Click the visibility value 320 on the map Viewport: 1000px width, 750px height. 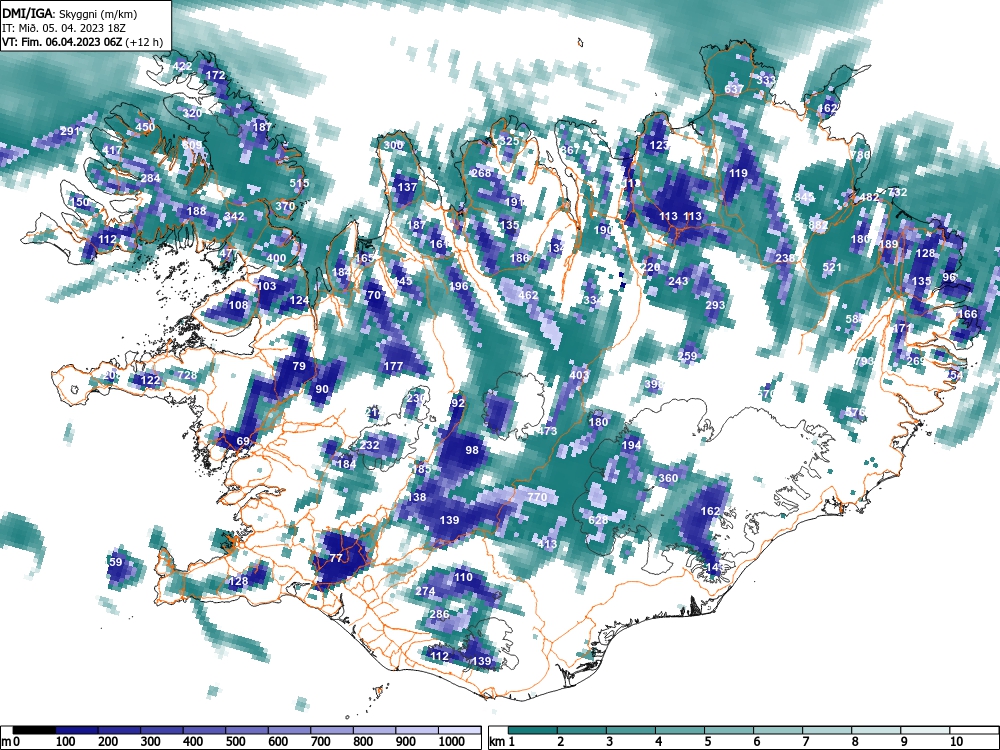193,114
